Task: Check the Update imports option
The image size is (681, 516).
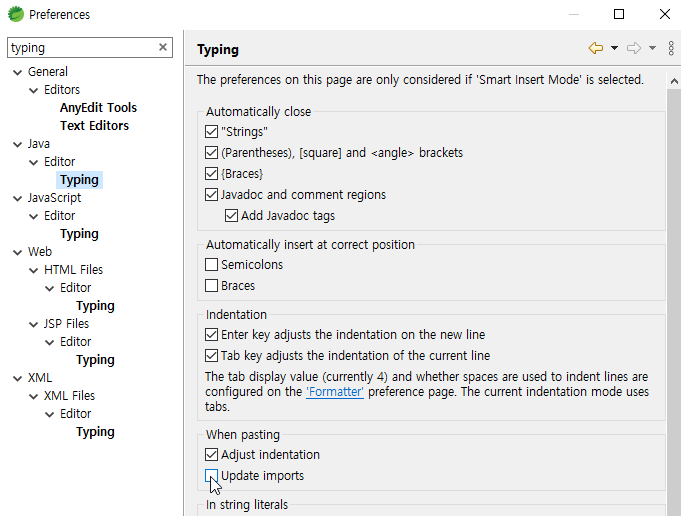Action: click(212, 476)
